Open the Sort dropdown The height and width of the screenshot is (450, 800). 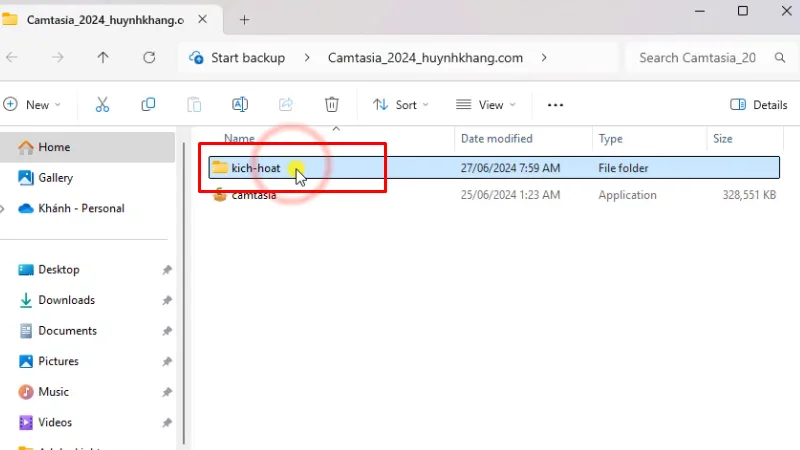400,104
